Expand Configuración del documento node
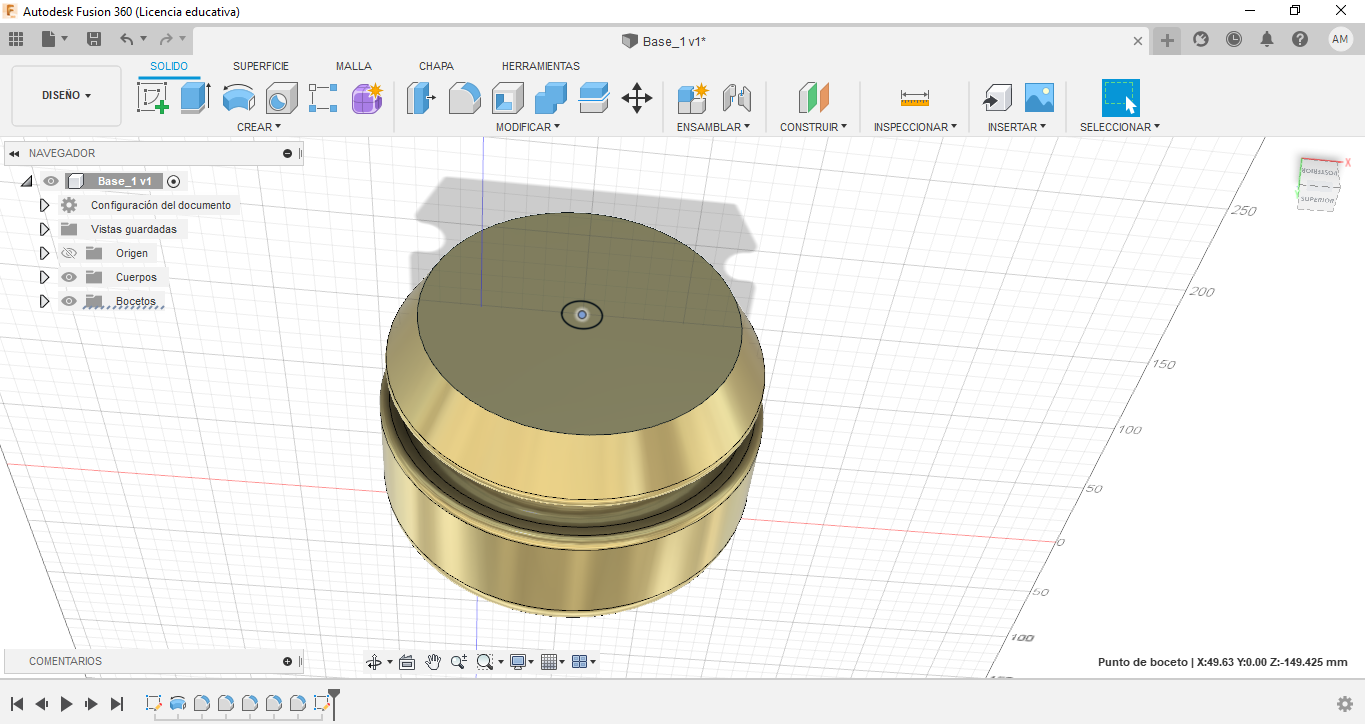 (44, 205)
